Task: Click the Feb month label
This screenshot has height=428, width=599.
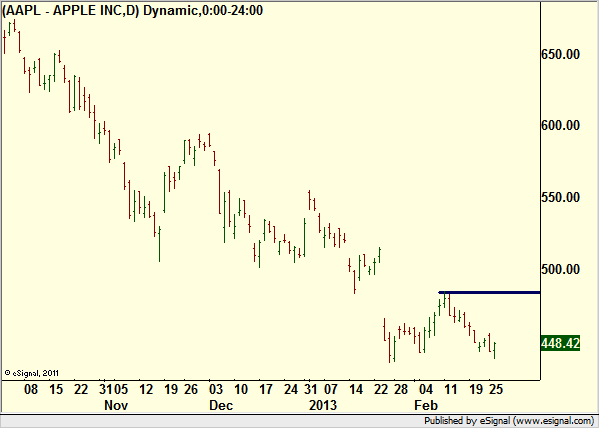Action: 426,405
